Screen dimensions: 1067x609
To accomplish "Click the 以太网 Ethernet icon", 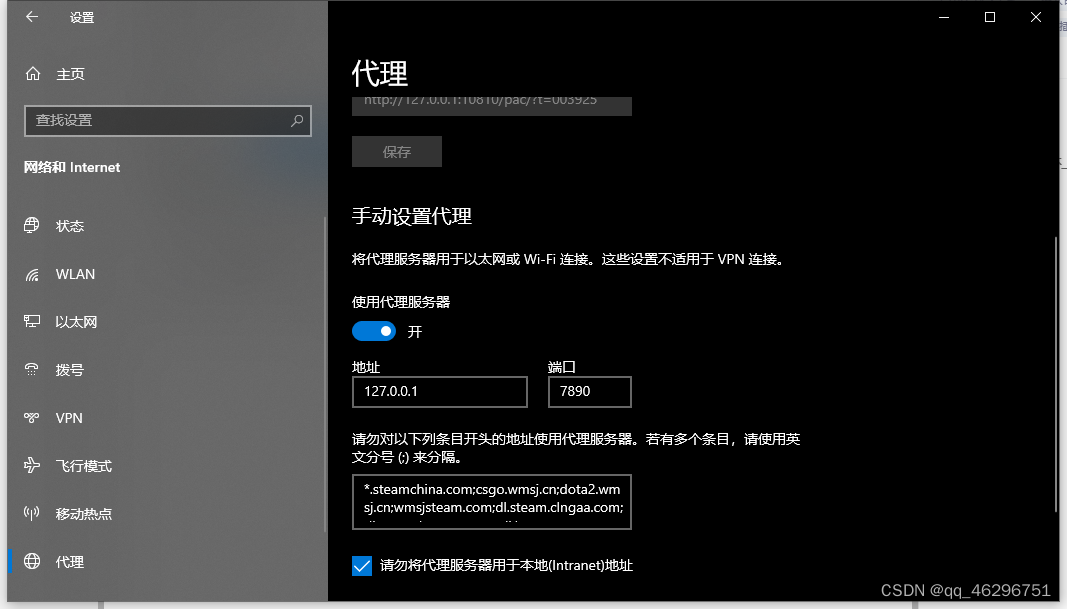I will 30,321.
